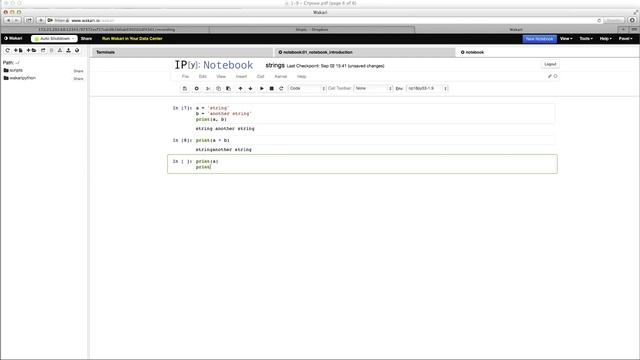This screenshot has height=360, width=640.
Task: Run the current cell with play icon
Action: tap(262, 89)
